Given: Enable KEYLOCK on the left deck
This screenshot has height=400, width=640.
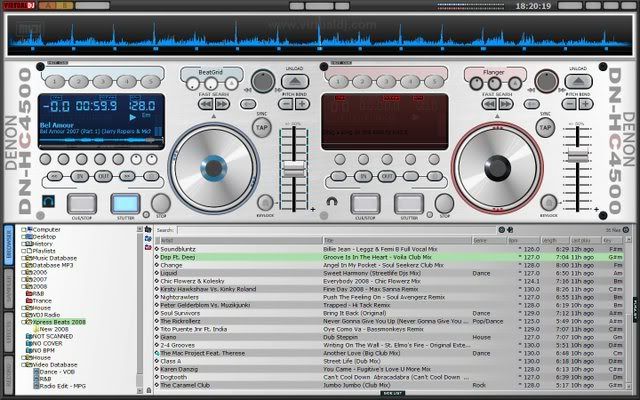Looking at the screenshot, I should coord(265,202).
